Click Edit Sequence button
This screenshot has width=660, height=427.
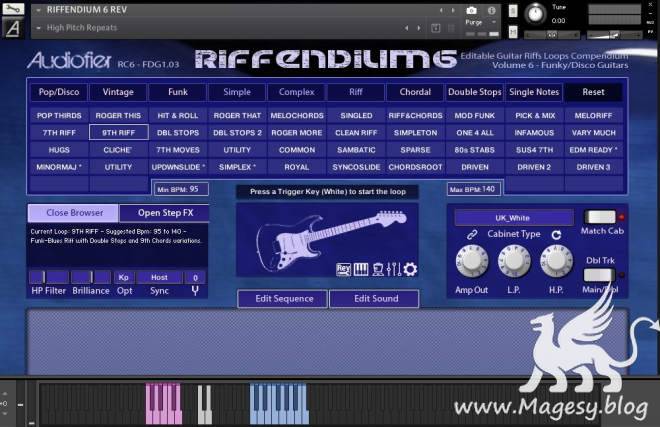coord(284,299)
